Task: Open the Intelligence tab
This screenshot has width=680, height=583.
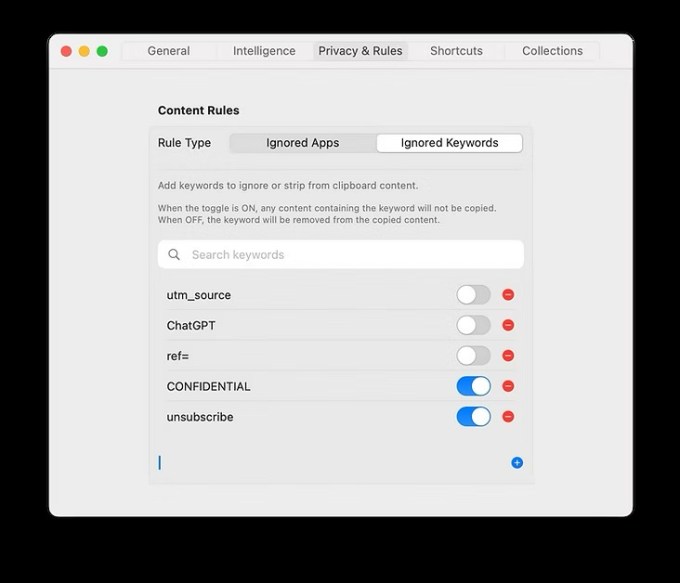Action: (x=264, y=51)
